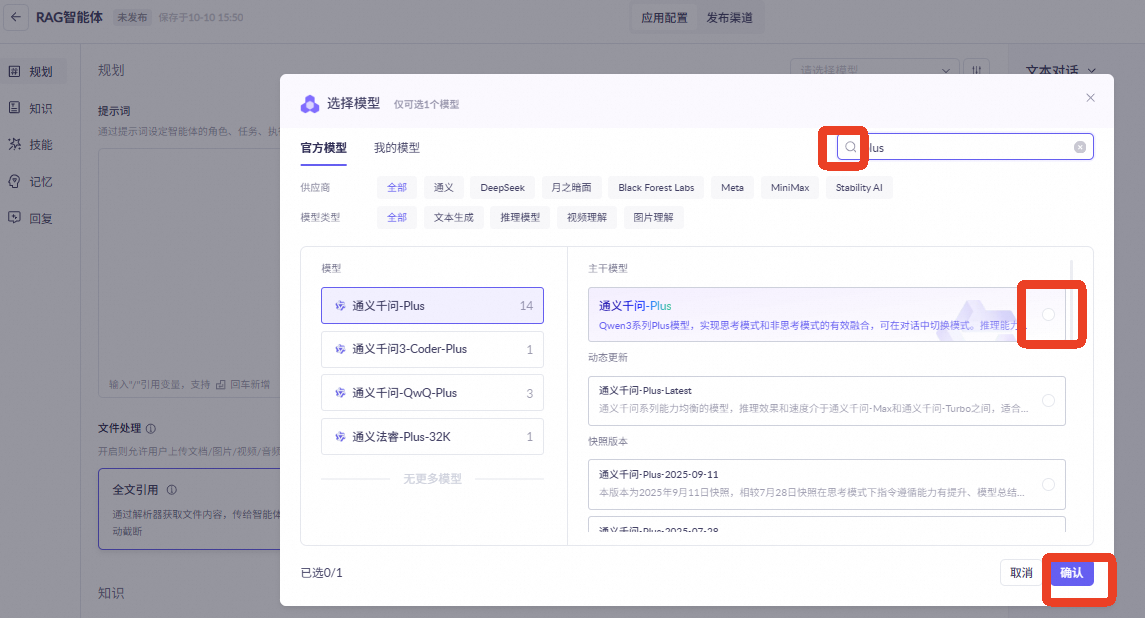Choose 通义千问3-Coder-Plus in model list
Viewport: 1145px width, 618px height.
[432, 350]
